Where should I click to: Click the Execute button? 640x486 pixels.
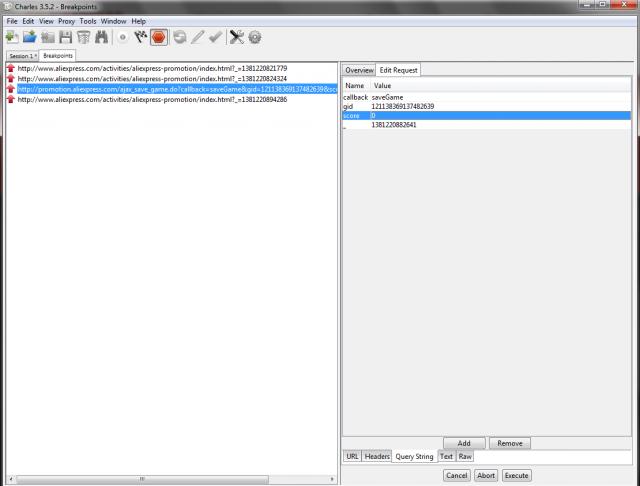point(516,475)
